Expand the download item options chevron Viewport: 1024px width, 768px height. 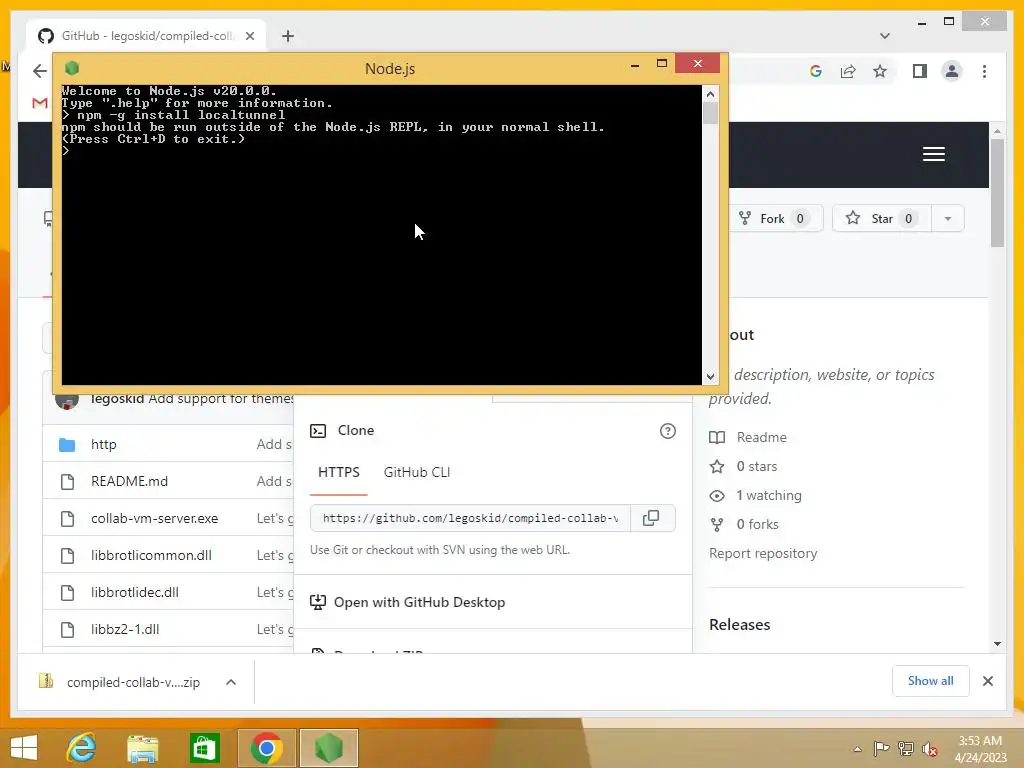[231, 682]
